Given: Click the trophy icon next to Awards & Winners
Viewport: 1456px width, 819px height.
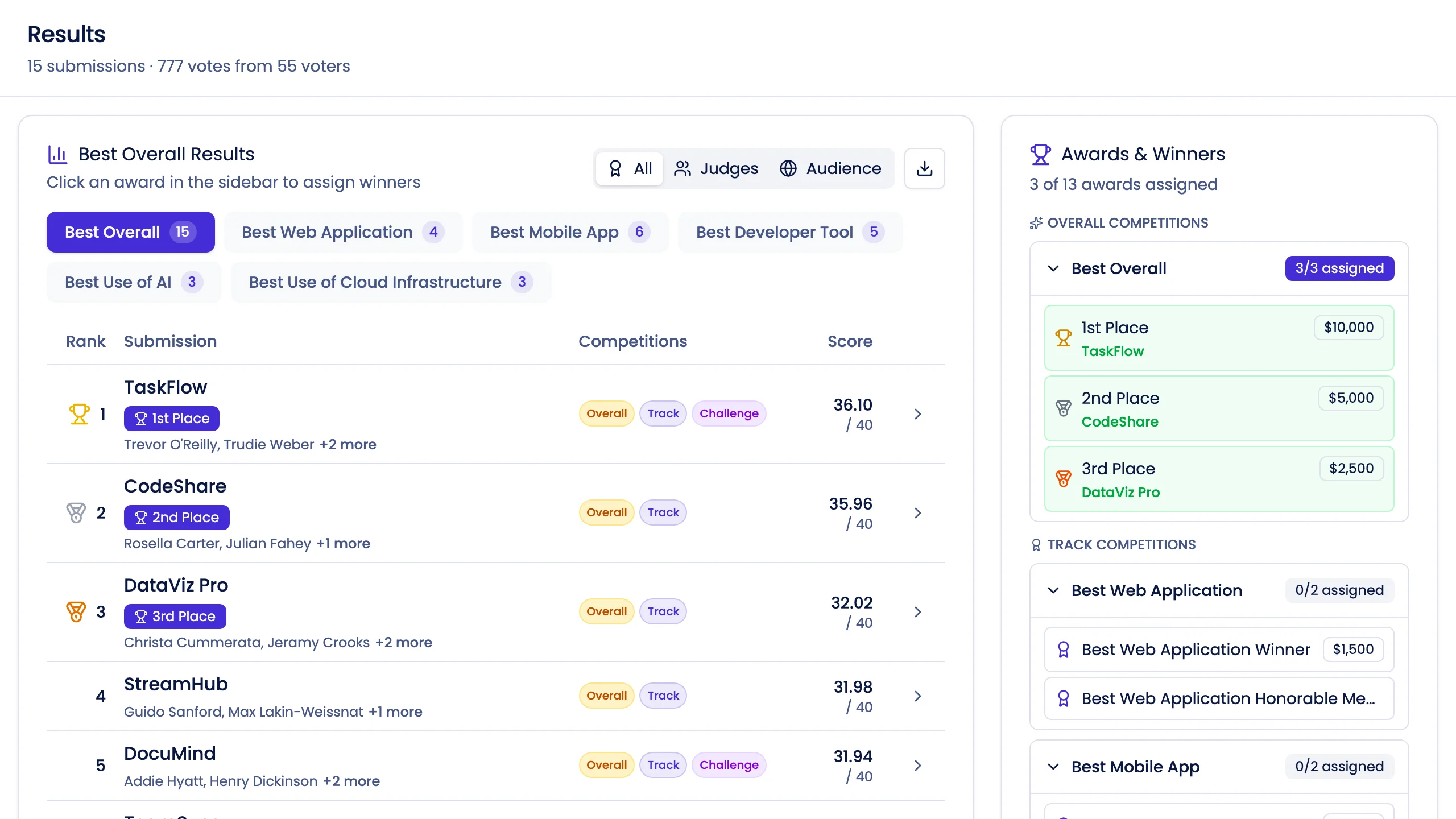Looking at the screenshot, I should (x=1041, y=154).
